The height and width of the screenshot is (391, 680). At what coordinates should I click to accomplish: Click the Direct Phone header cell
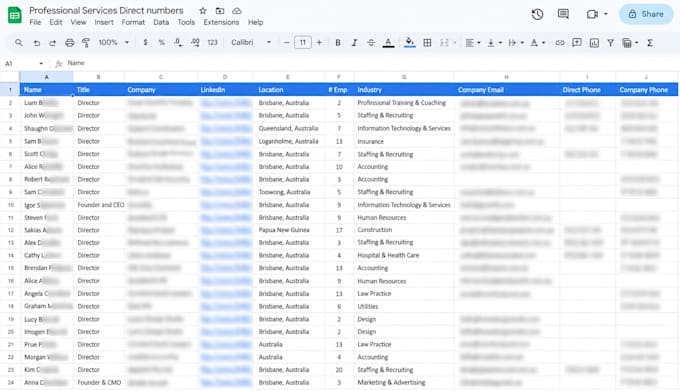pos(588,90)
